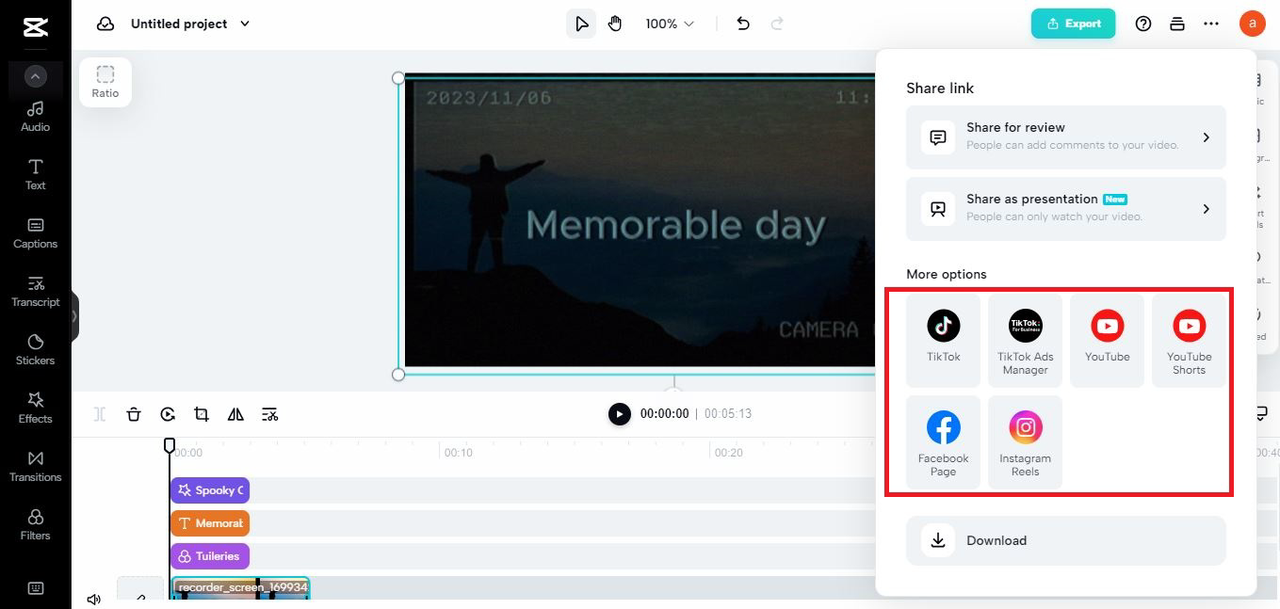This screenshot has height=609, width=1280.
Task: Click the Download button
Action: click(1066, 541)
